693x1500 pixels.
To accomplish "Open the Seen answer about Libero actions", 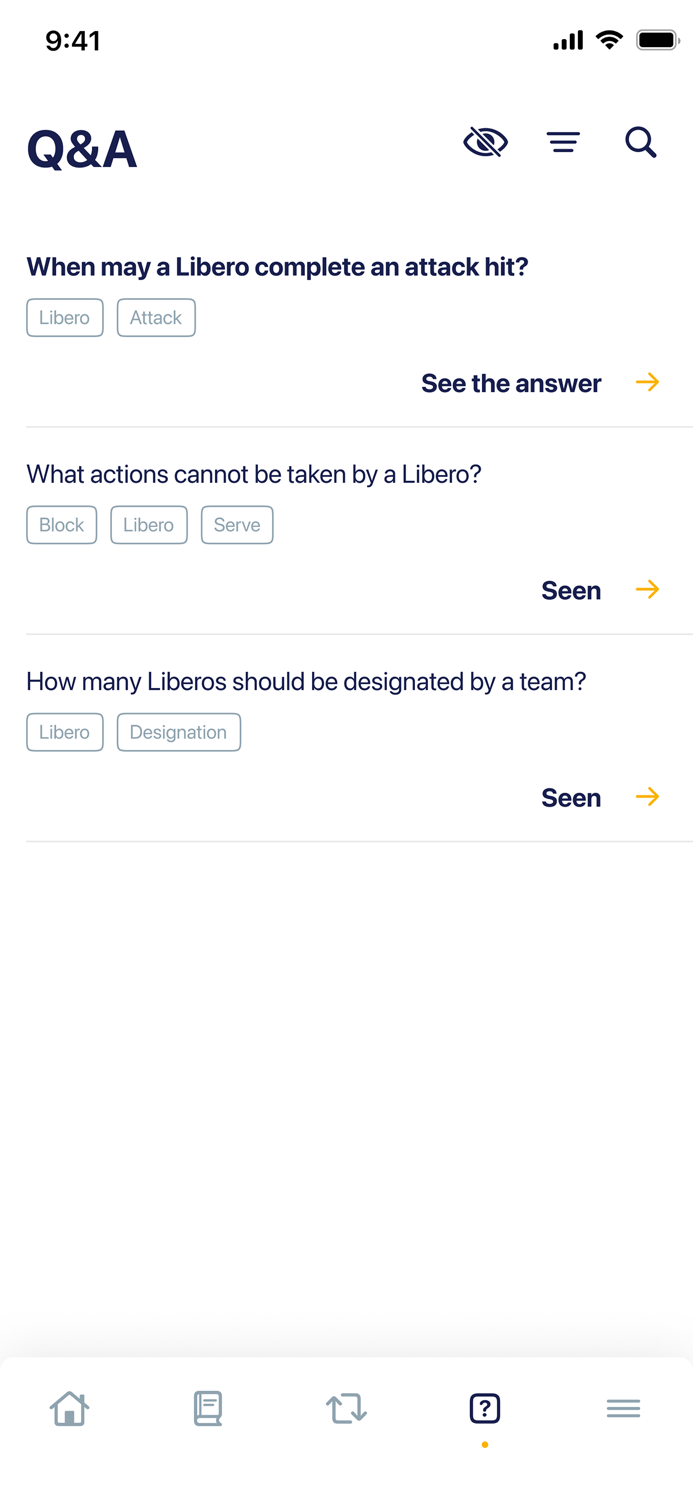I will 570,590.
